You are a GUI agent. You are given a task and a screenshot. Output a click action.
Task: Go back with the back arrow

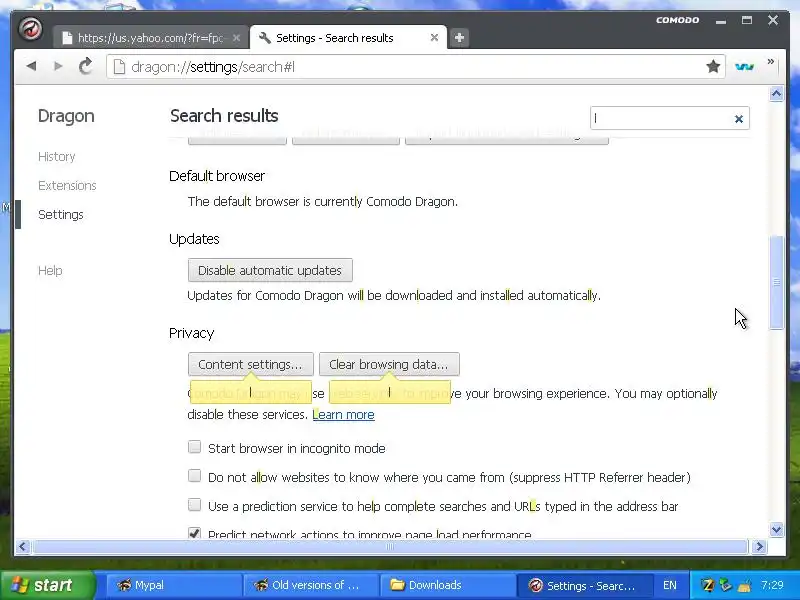(32, 66)
